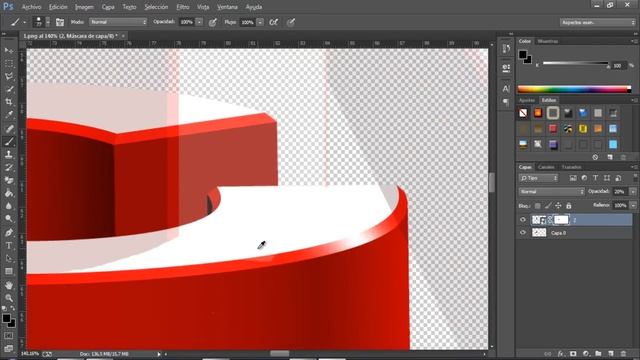Change the screen mode
Image resolution: width=640 pixels, height=360 pixels.
(x=9, y=348)
